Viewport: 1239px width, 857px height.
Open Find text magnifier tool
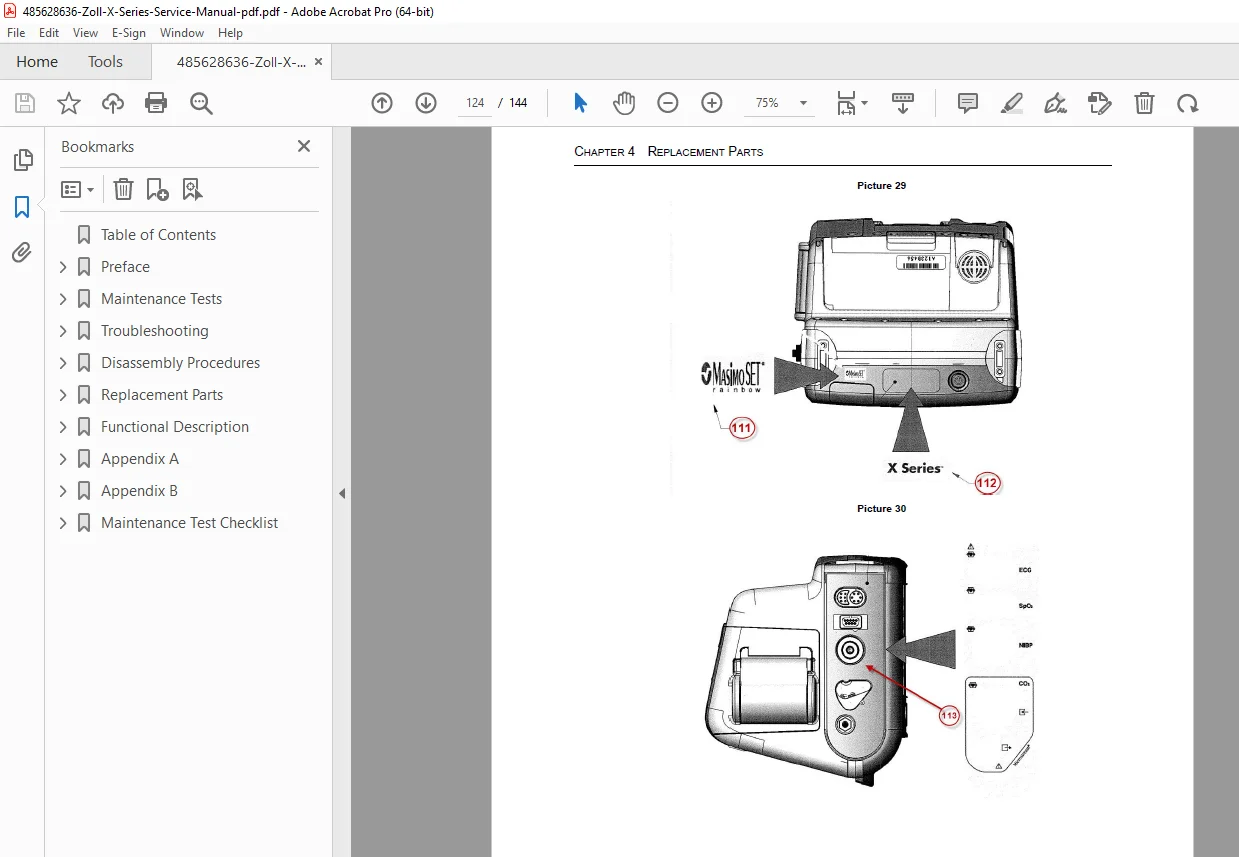pyautogui.click(x=201, y=103)
